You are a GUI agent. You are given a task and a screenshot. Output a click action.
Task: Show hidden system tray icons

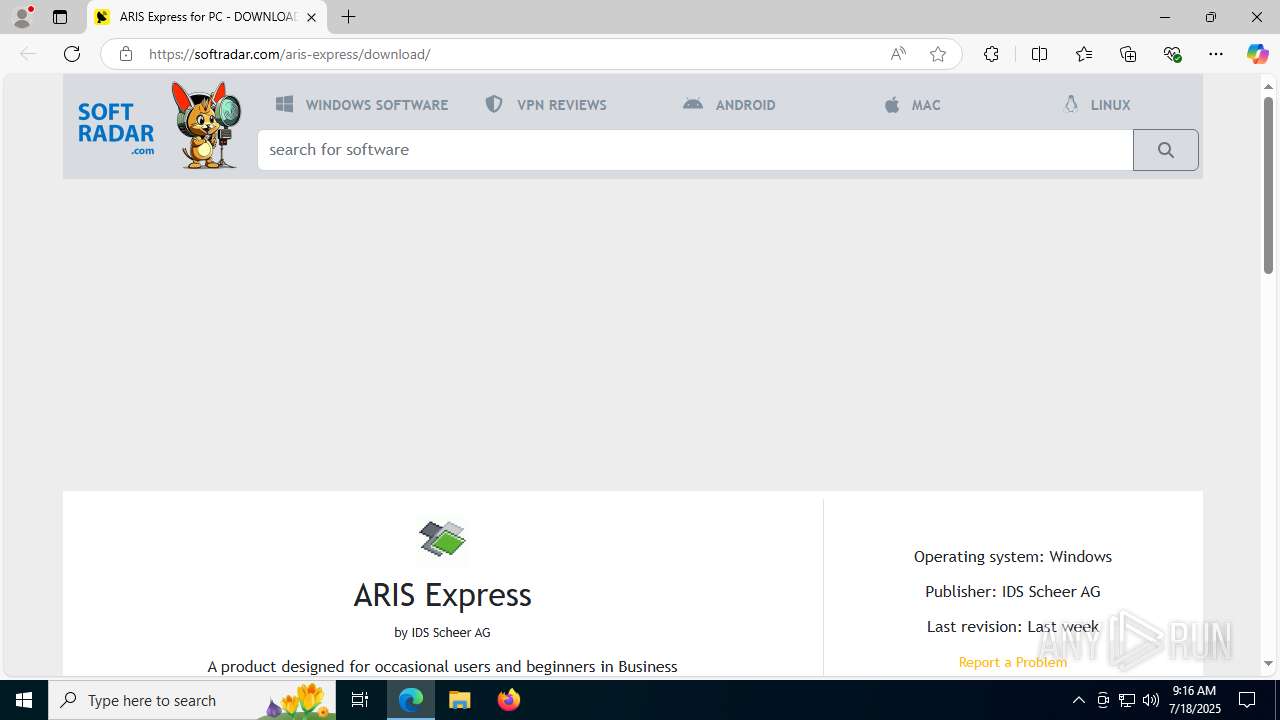click(1078, 700)
